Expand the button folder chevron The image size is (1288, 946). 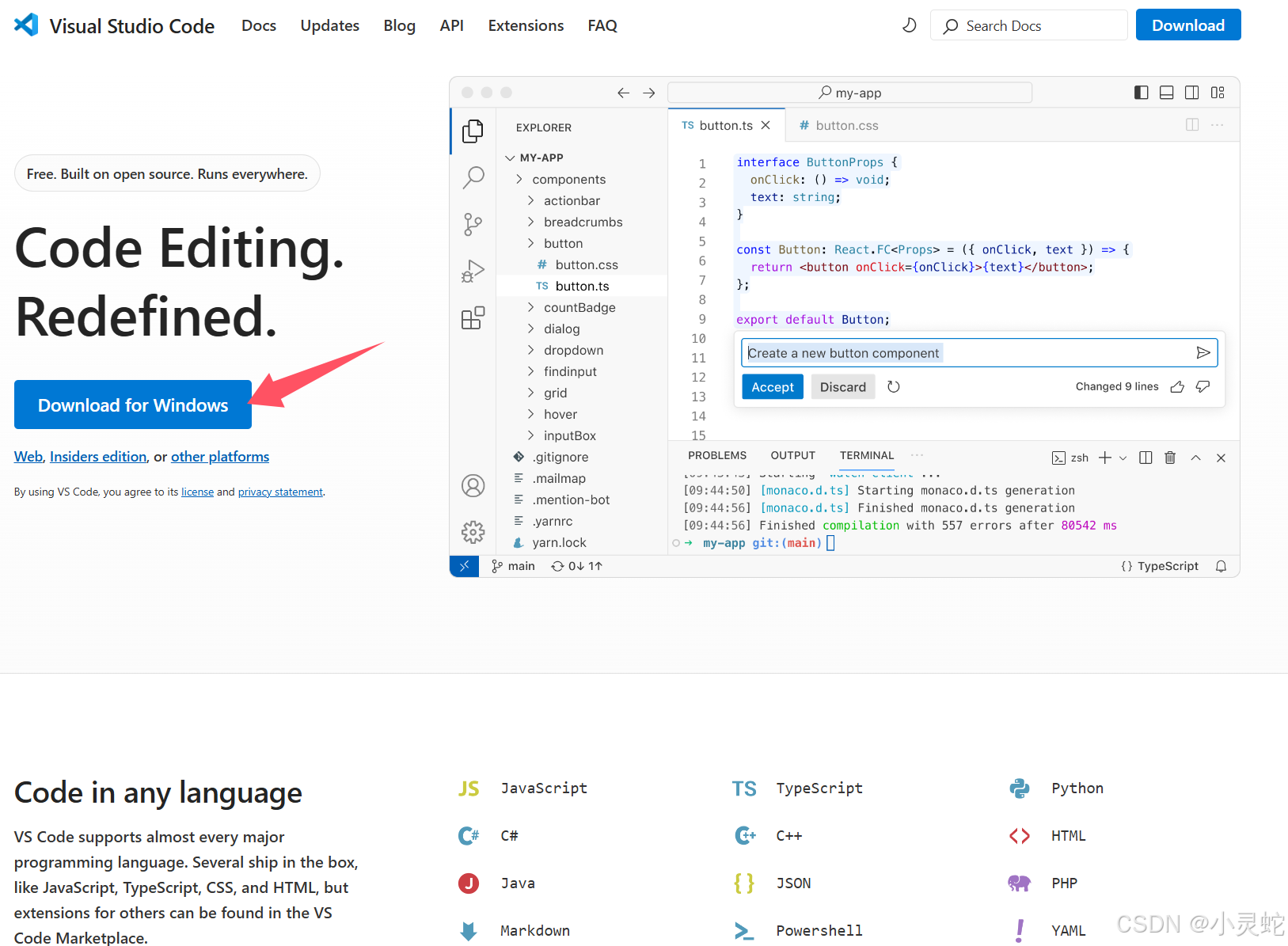tap(531, 243)
